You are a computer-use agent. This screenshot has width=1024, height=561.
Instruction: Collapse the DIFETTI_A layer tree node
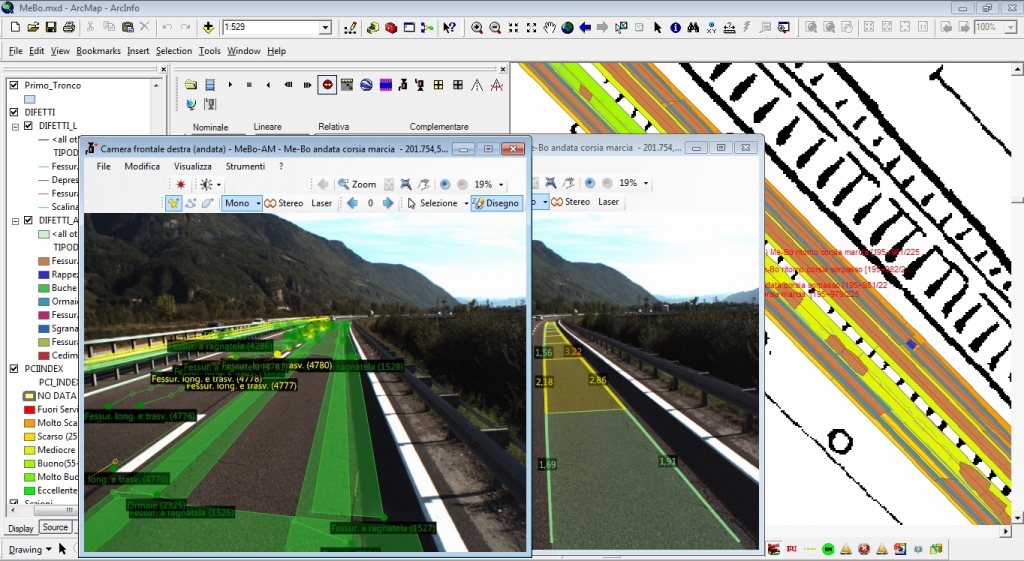[15, 221]
